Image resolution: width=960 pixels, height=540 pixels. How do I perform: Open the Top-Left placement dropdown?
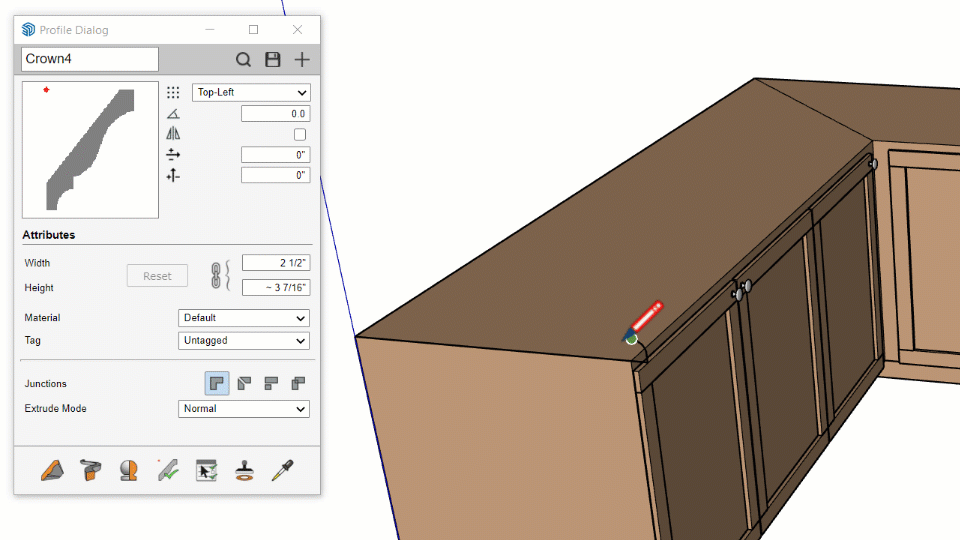(x=252, y=92)
